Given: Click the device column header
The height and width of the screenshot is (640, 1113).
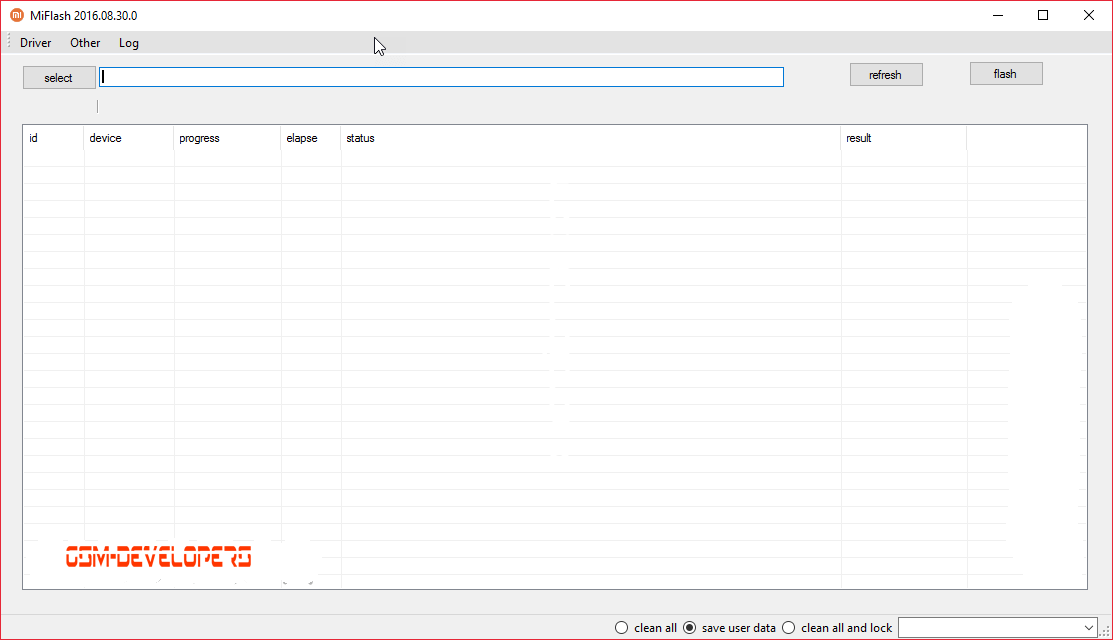Looking at the screenshot, I should (x=128, y=138).
